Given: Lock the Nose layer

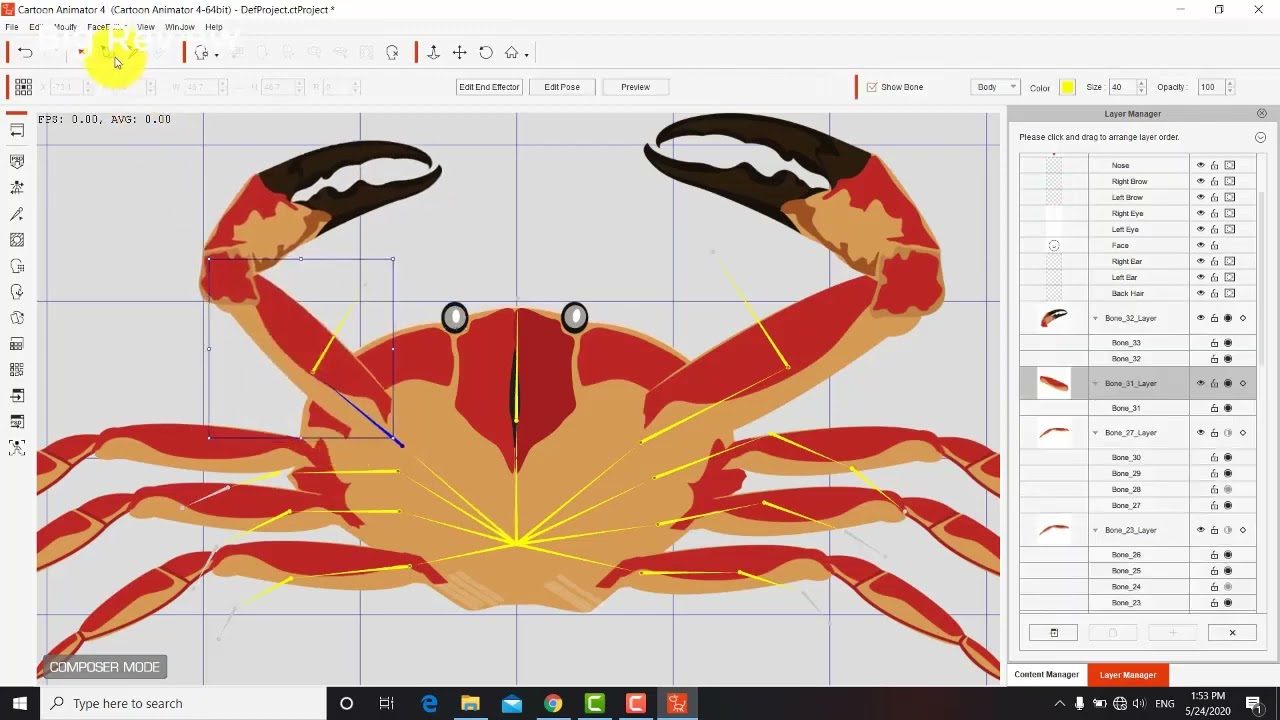Looking at the screenshot, I should point(1214,165).
